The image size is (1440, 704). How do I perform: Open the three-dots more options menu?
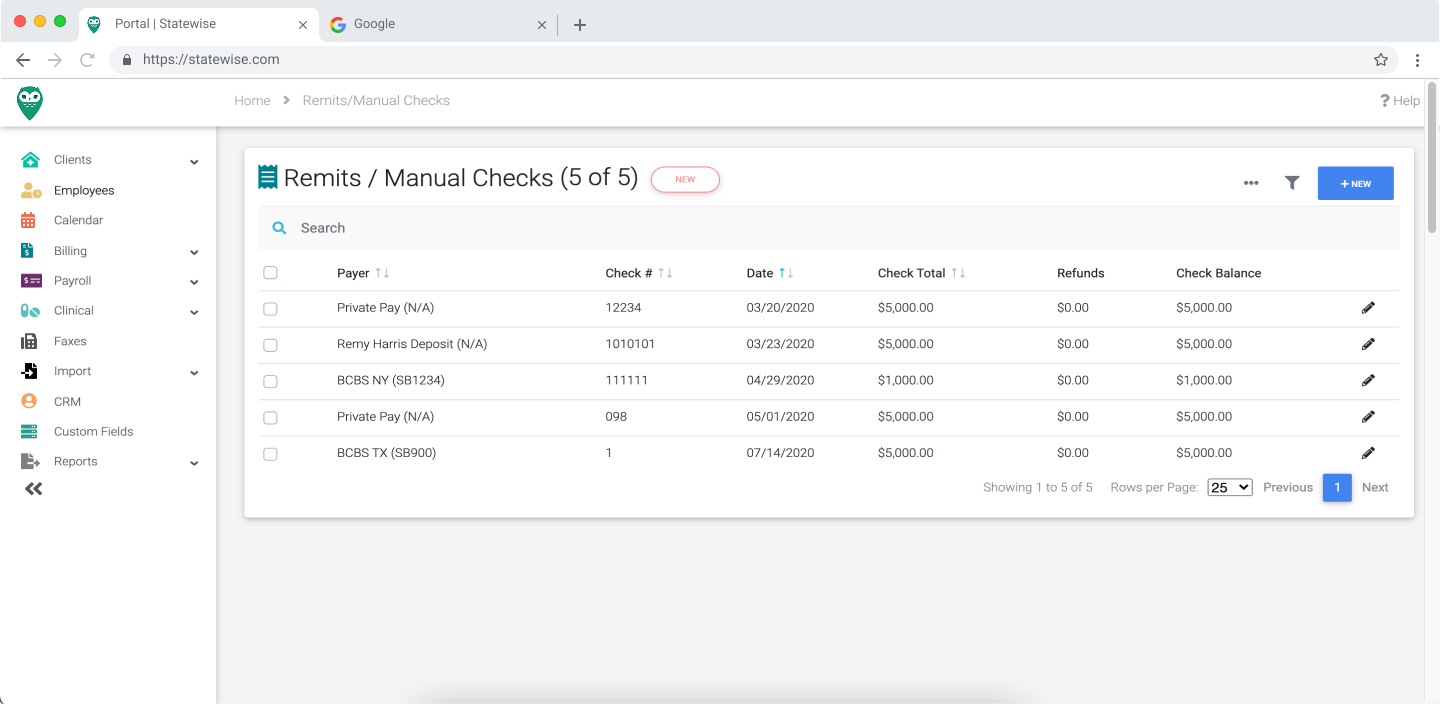[x=1251, y=183]
